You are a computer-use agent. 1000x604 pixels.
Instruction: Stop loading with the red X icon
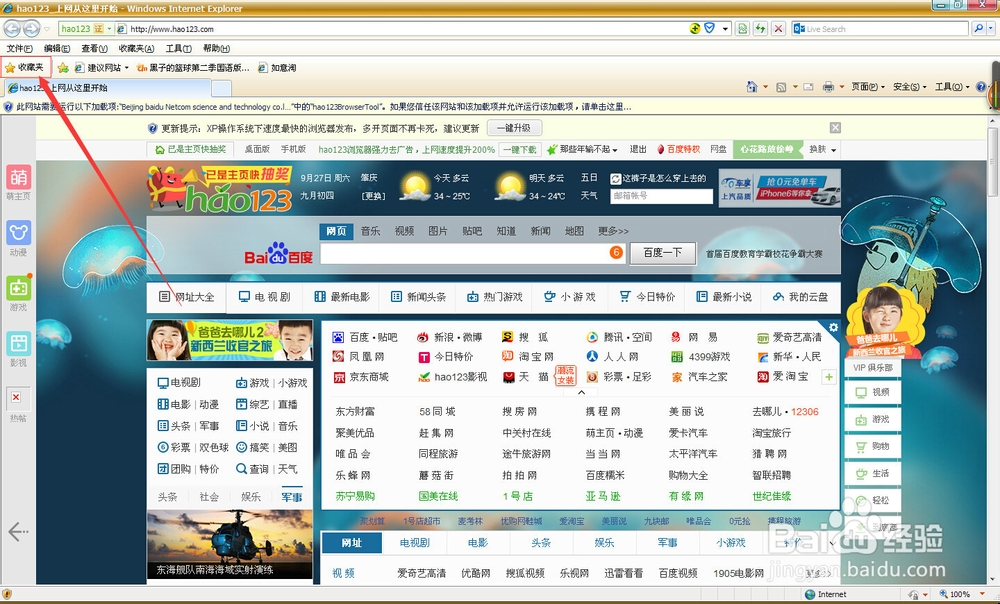[778, 29]
